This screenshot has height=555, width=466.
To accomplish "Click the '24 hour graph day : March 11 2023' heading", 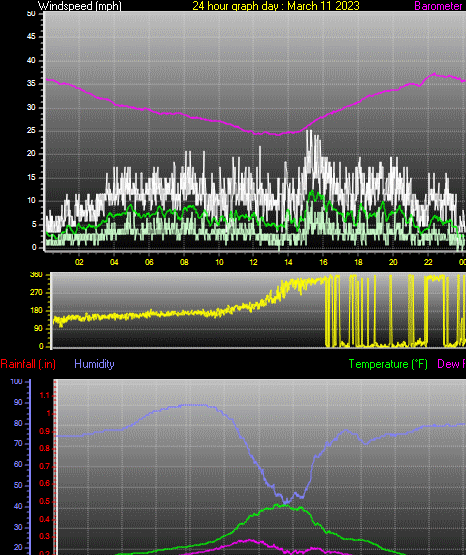I will click(x=276, y=6).
